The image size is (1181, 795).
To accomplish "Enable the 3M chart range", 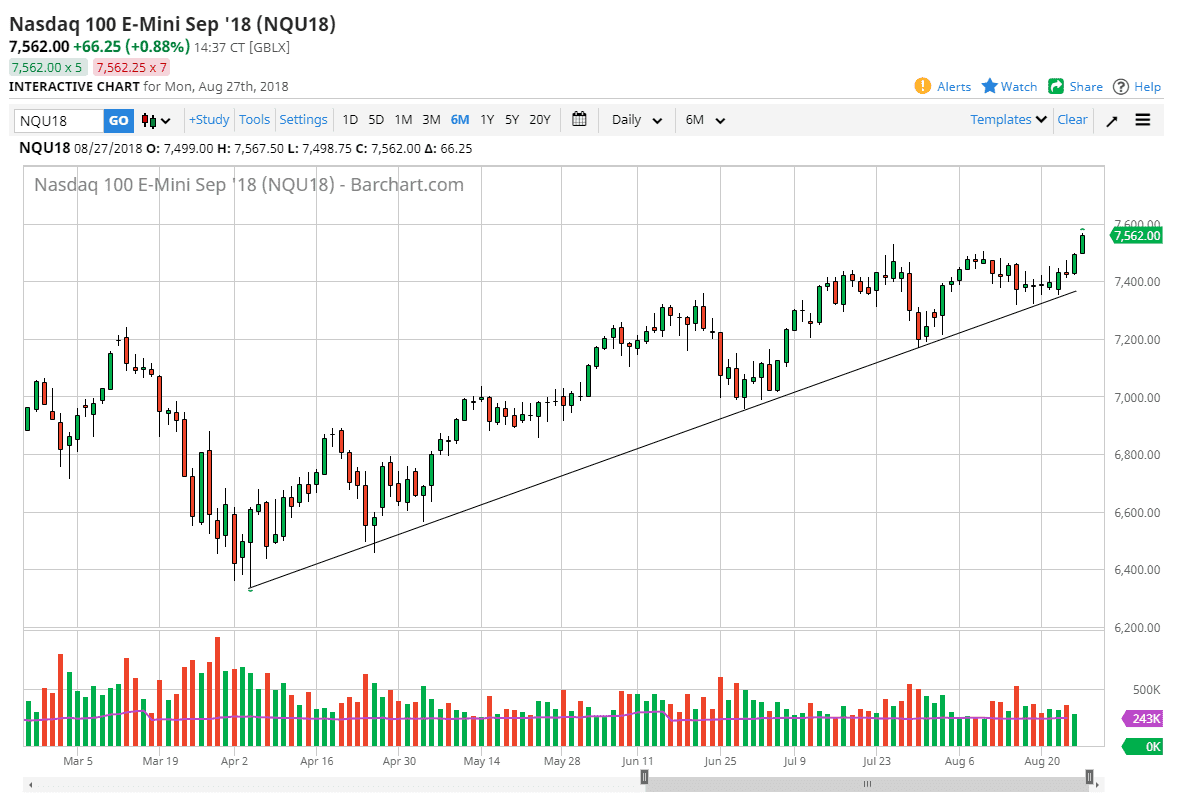I will click(431, 119).
